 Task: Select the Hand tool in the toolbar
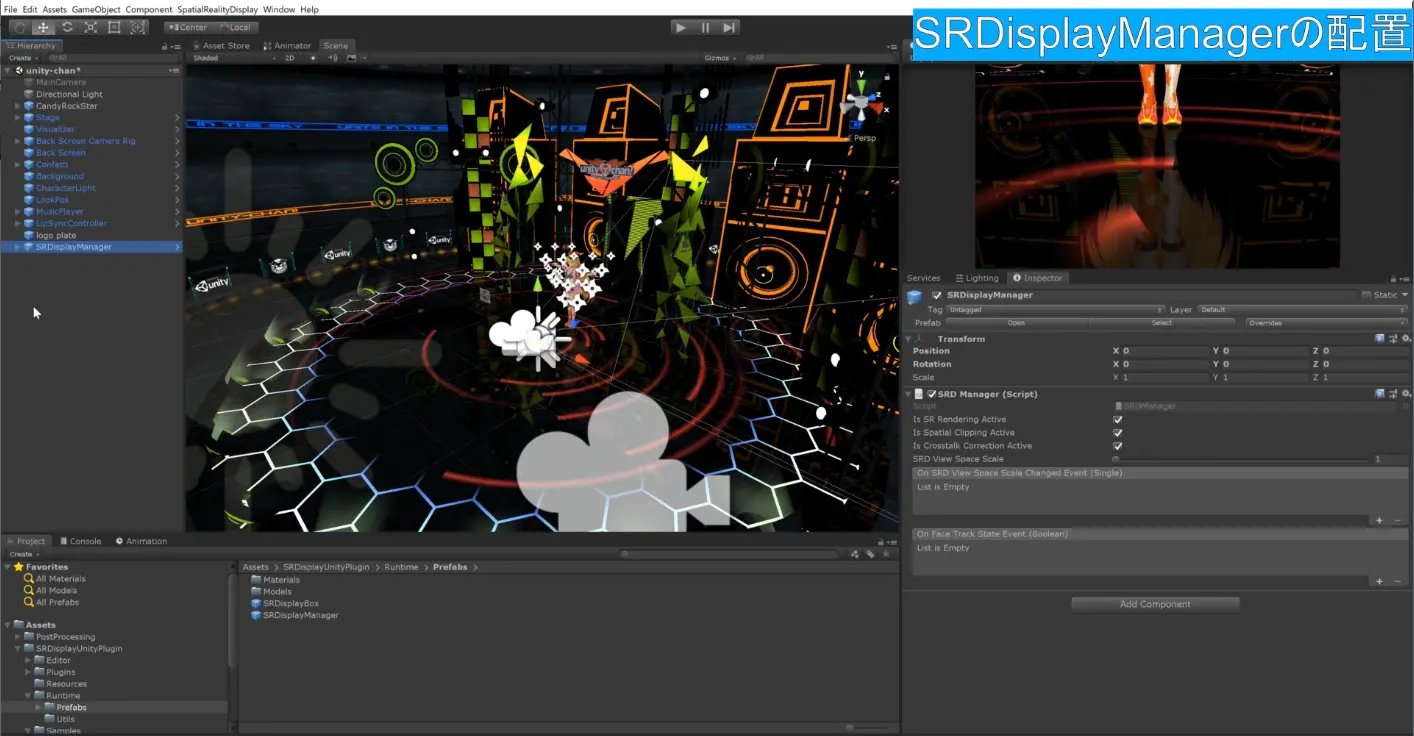(19, 27)
